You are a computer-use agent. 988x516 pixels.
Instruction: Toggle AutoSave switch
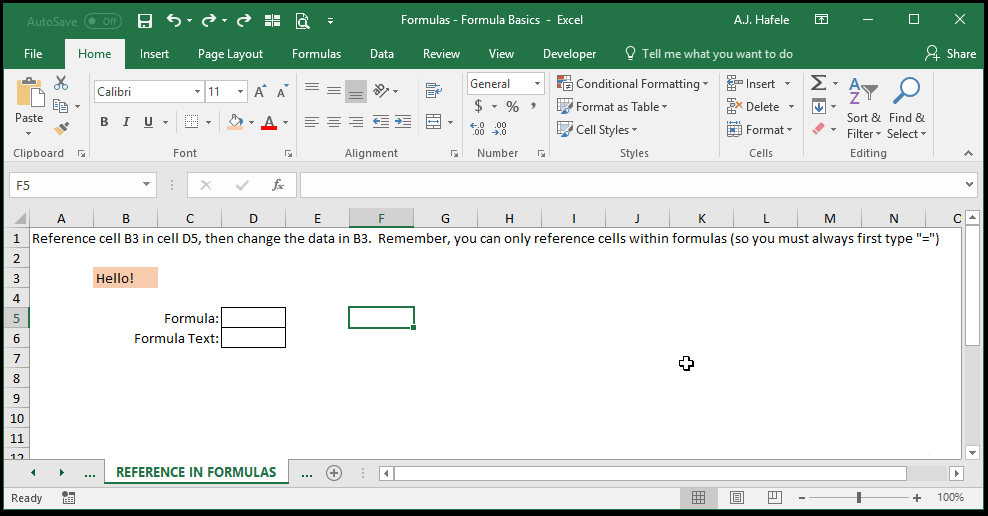point(103,21)
